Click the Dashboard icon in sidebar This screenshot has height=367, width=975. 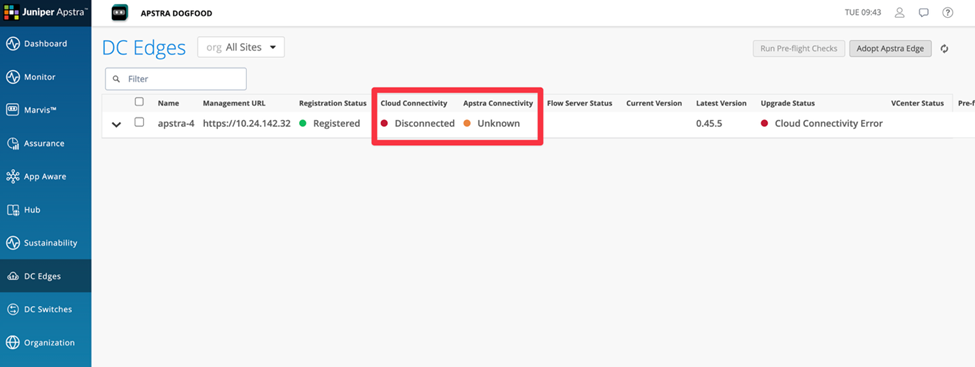[12, 44]
